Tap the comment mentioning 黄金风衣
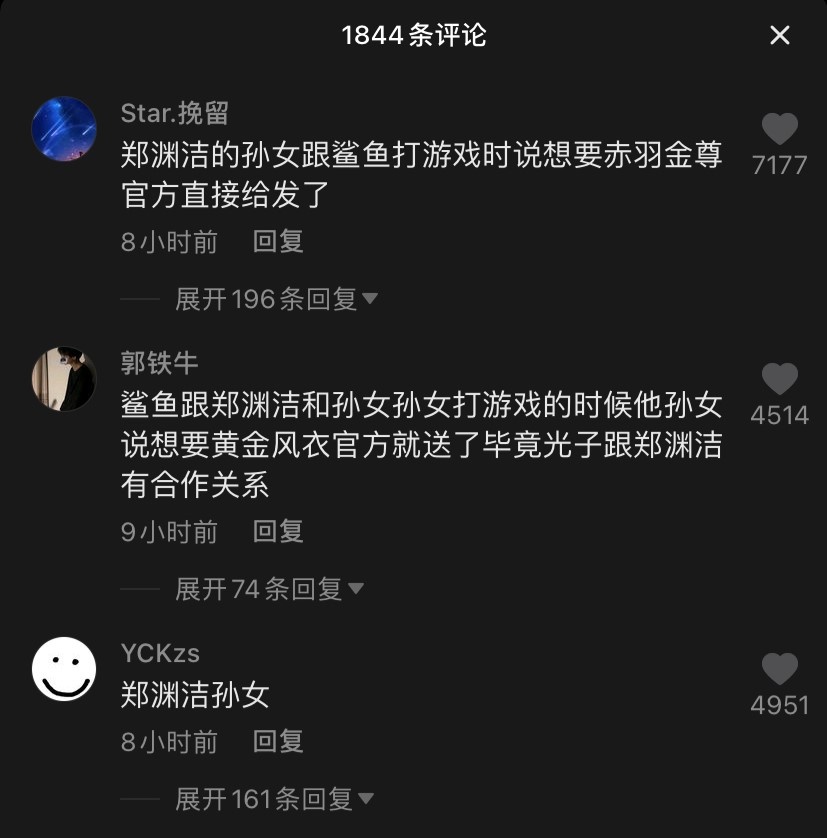This screenshot has height=838, width=827. coord(422,445)
